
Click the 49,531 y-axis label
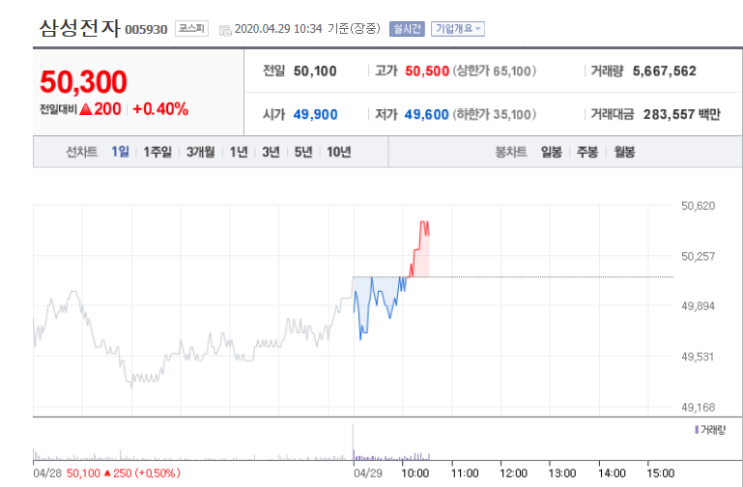click(x=698, y=357)
